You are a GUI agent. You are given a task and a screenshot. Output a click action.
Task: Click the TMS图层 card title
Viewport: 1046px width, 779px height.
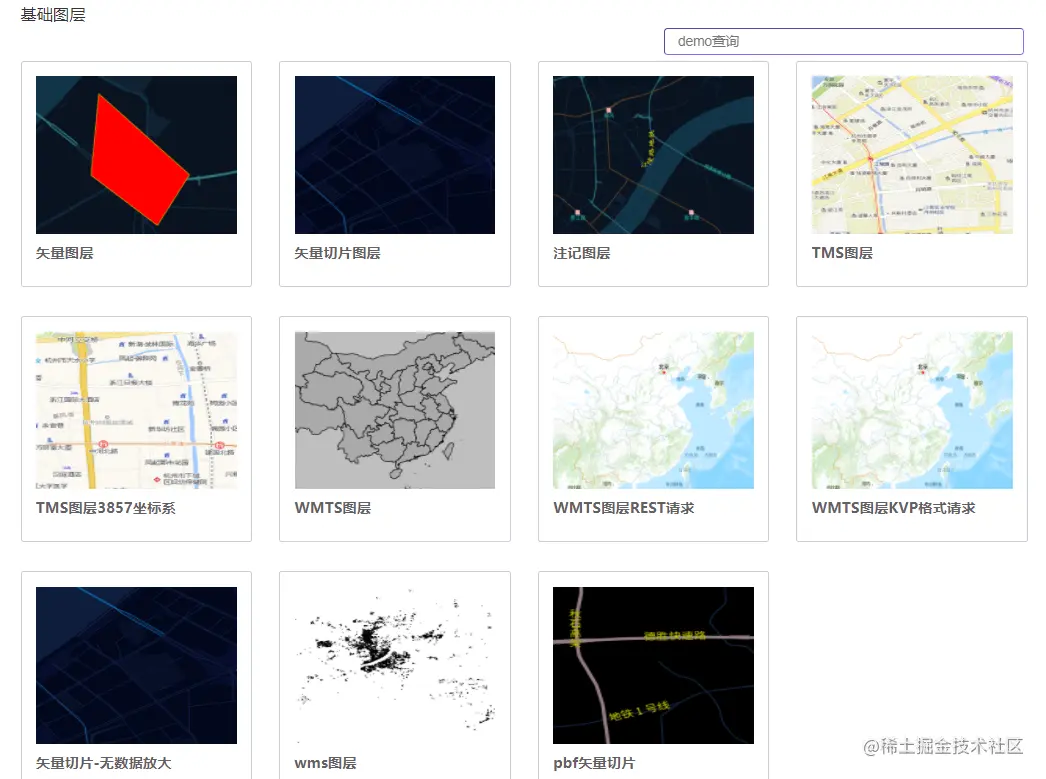click(x=842, y=253)
